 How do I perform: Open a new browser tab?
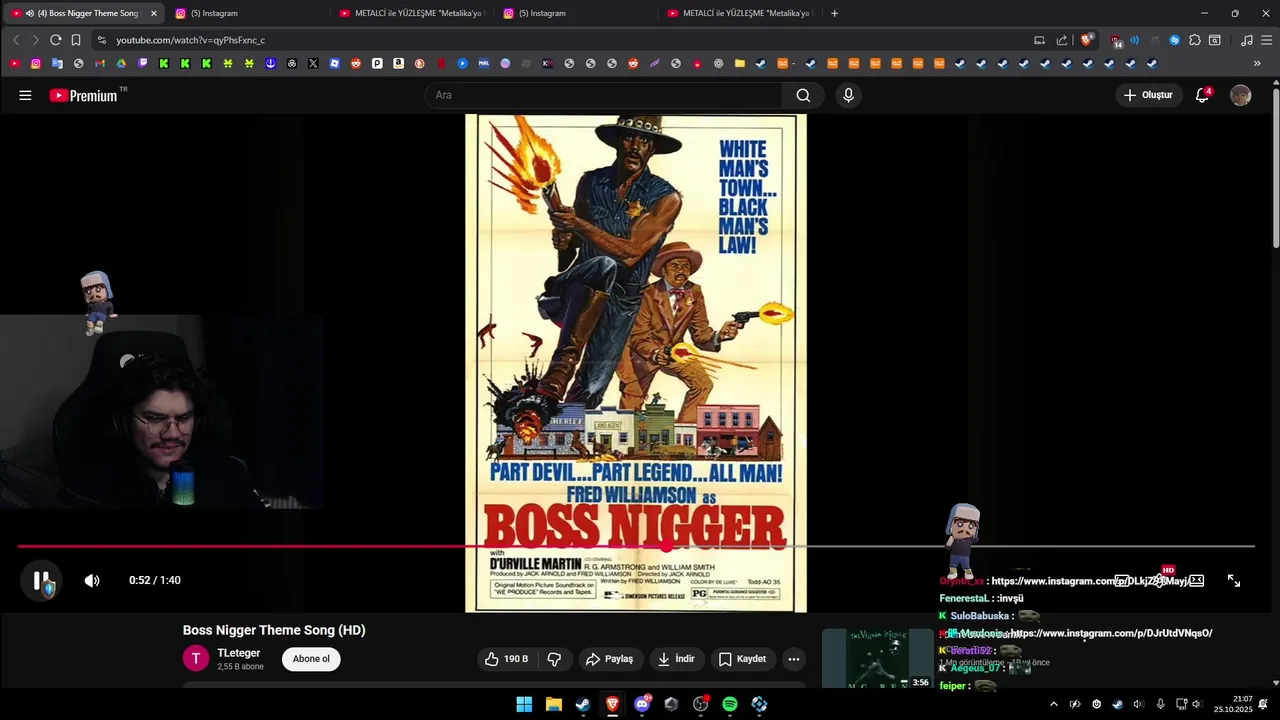point(834,13)
